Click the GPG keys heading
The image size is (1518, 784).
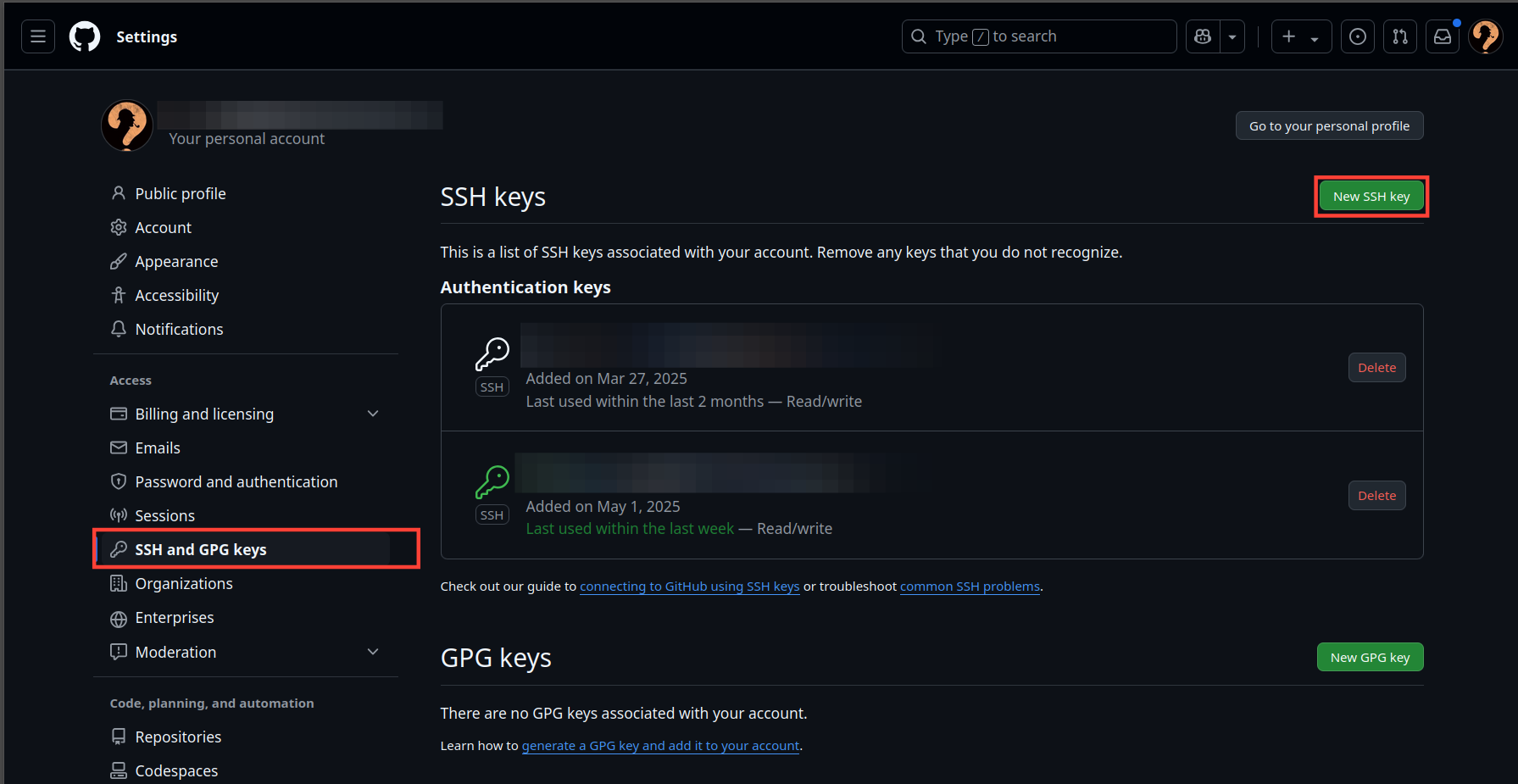pyautogui.click(x=496, y=658)
